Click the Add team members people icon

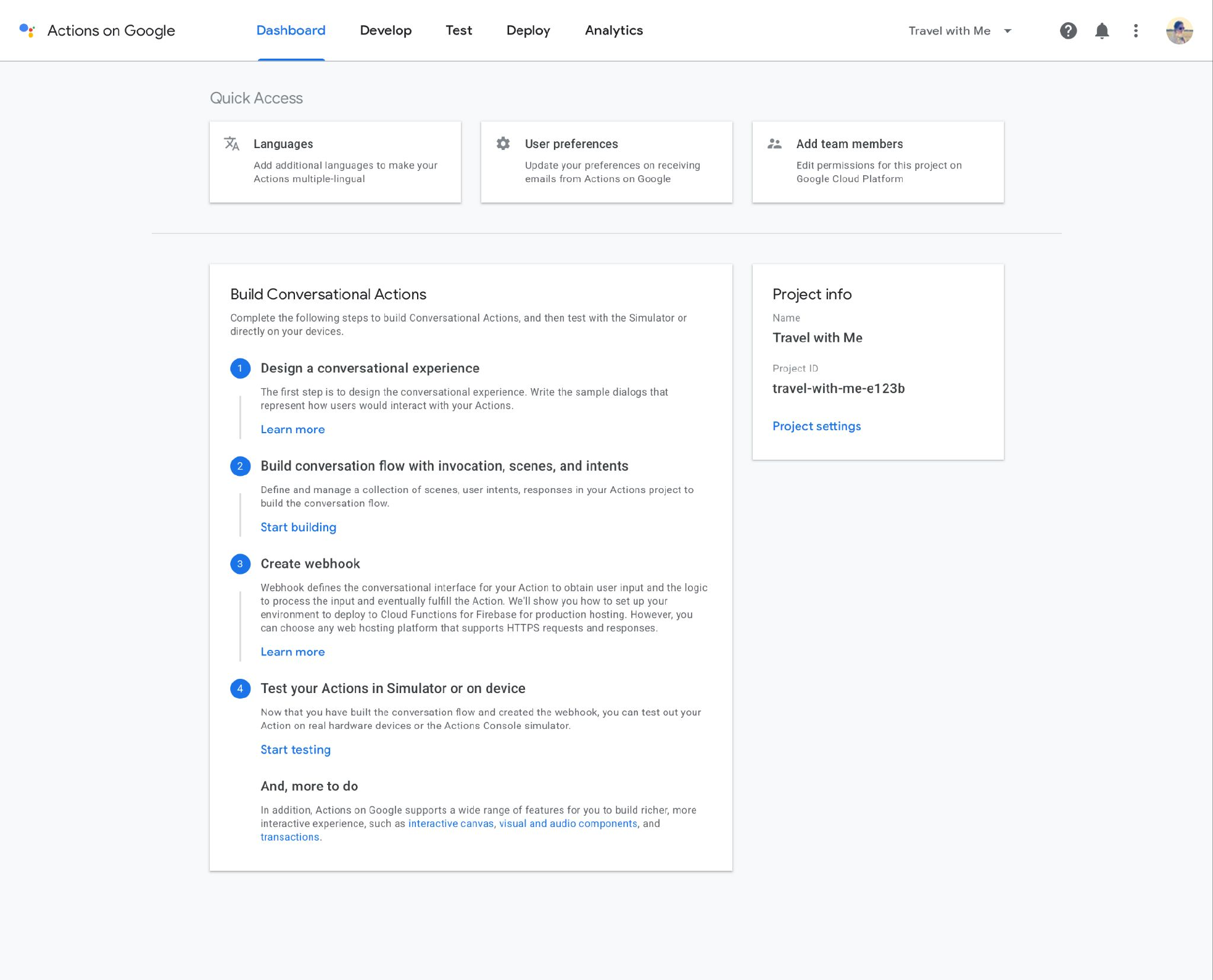click(x=774, y=144)
